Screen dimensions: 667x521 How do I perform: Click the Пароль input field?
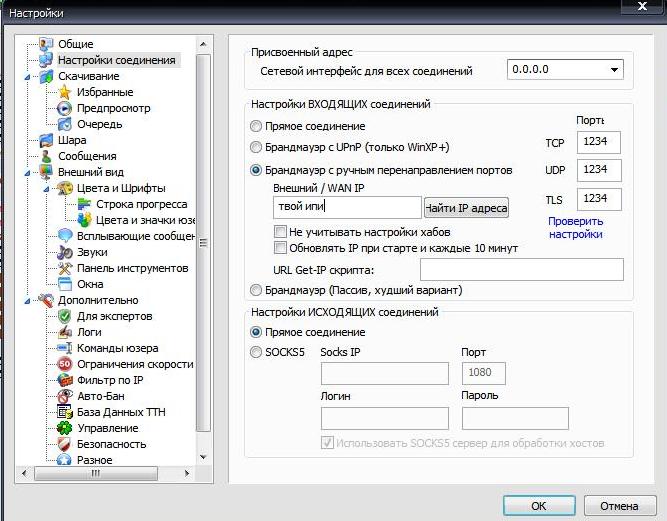pos(515,418)
